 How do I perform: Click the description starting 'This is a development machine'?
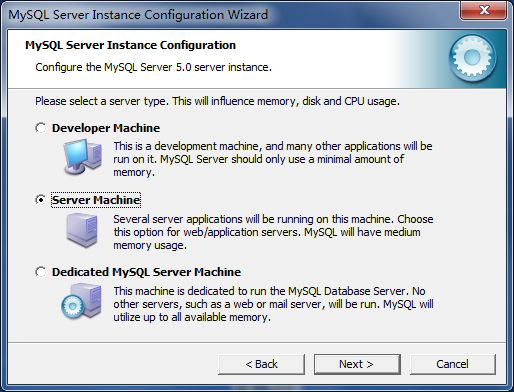tap(273, 159)
